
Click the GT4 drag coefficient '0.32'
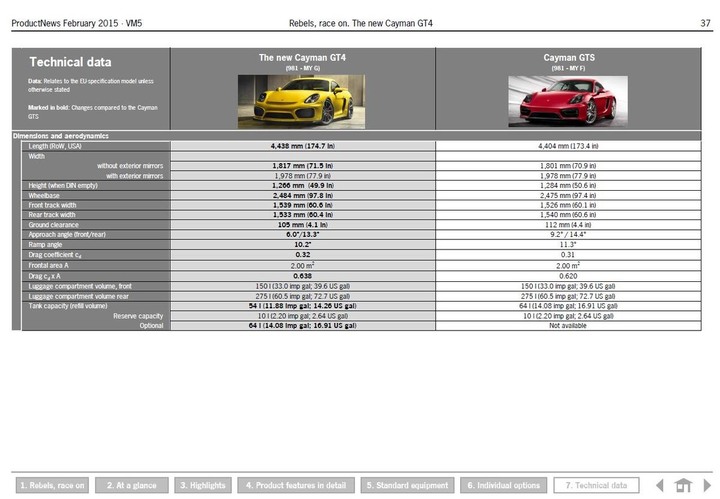pyautogui.click(x=303, y=255)
